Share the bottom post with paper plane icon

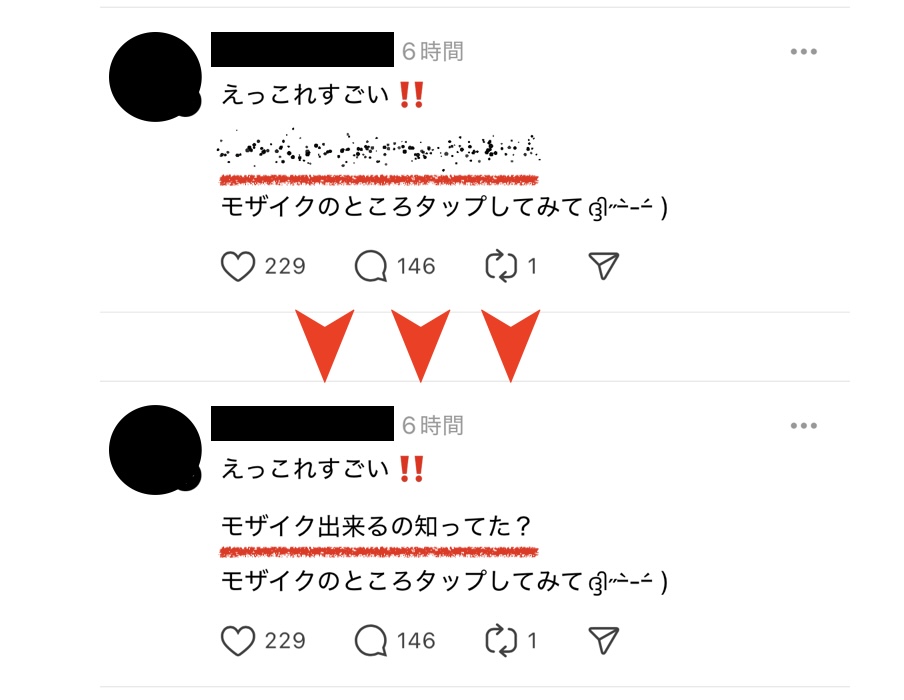point(604,640)
